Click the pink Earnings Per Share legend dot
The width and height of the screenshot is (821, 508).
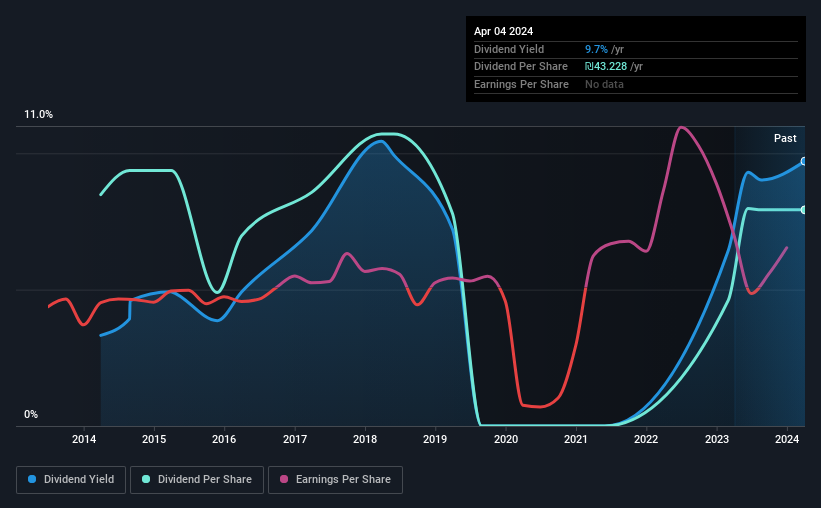pyautogui.click(x=284, y=479)
